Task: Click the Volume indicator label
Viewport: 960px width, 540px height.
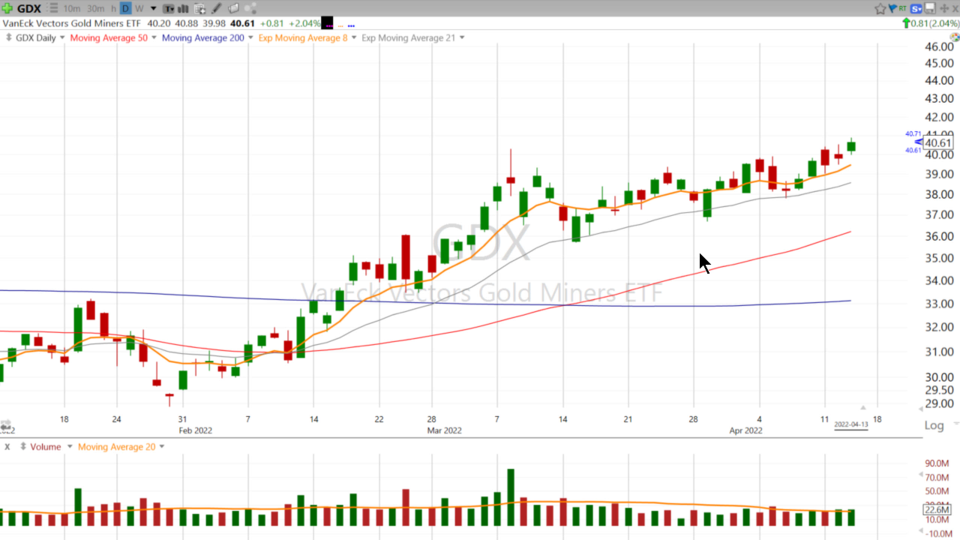Action: 45,447
